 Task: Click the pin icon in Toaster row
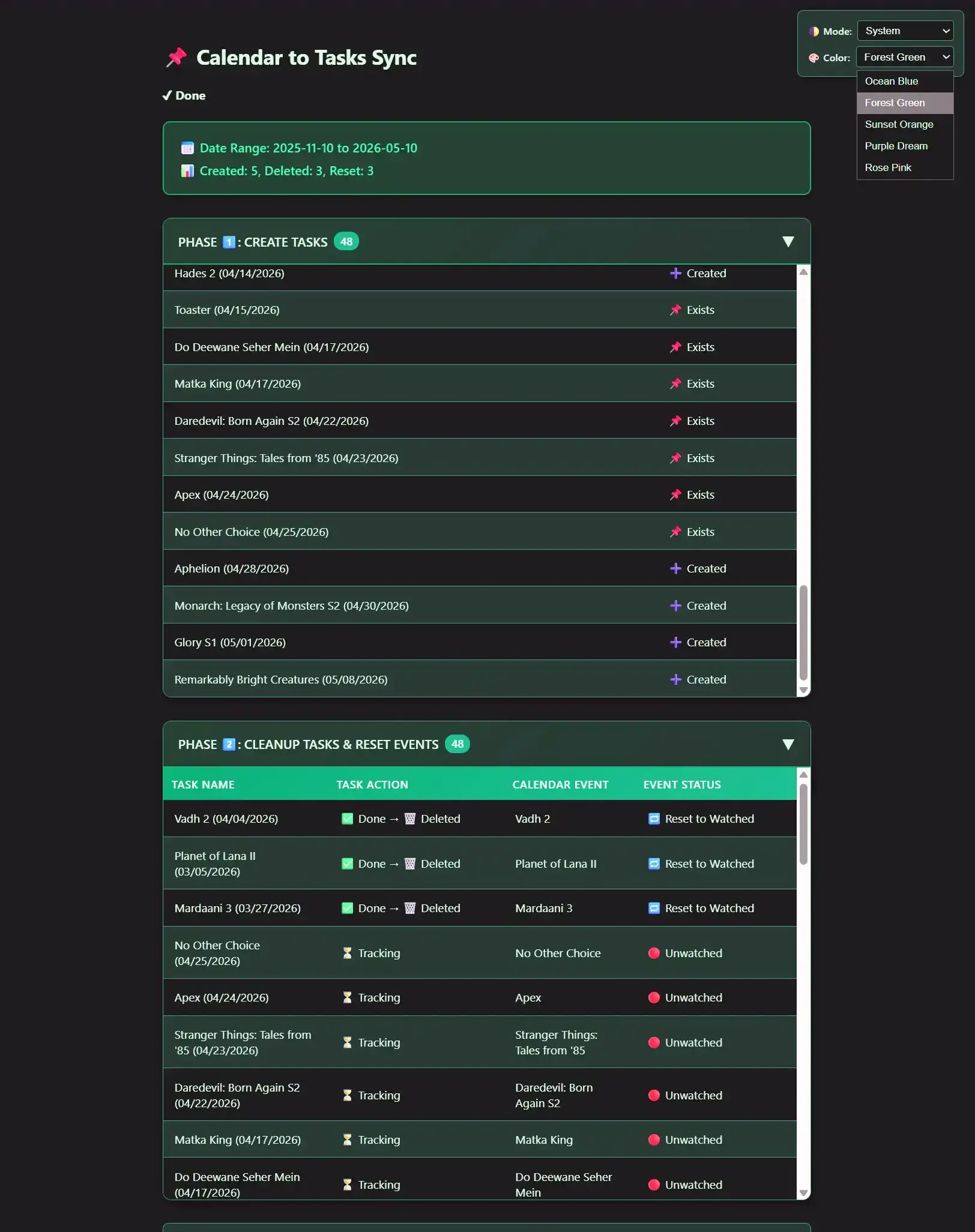[675, 310]
